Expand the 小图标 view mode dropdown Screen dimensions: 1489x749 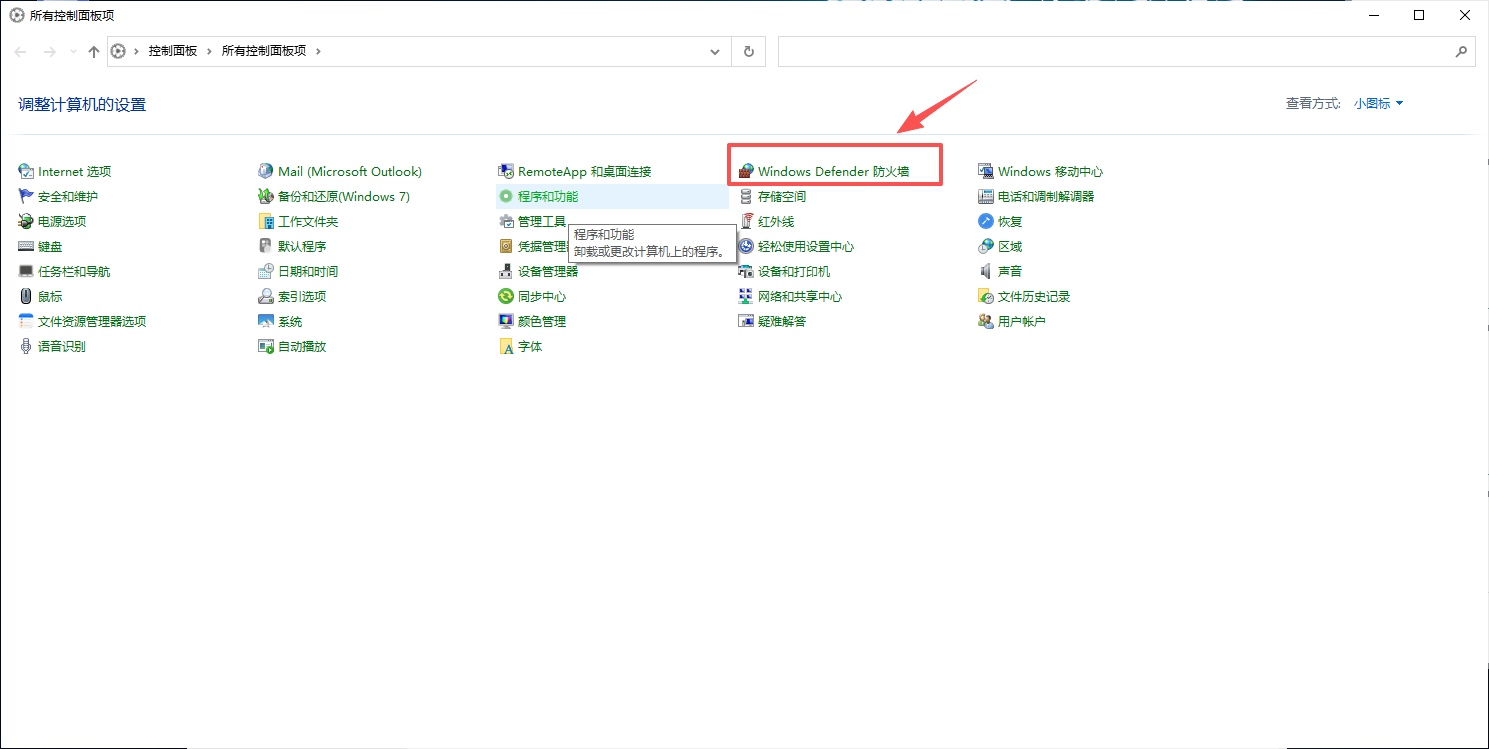(1379, 103)
